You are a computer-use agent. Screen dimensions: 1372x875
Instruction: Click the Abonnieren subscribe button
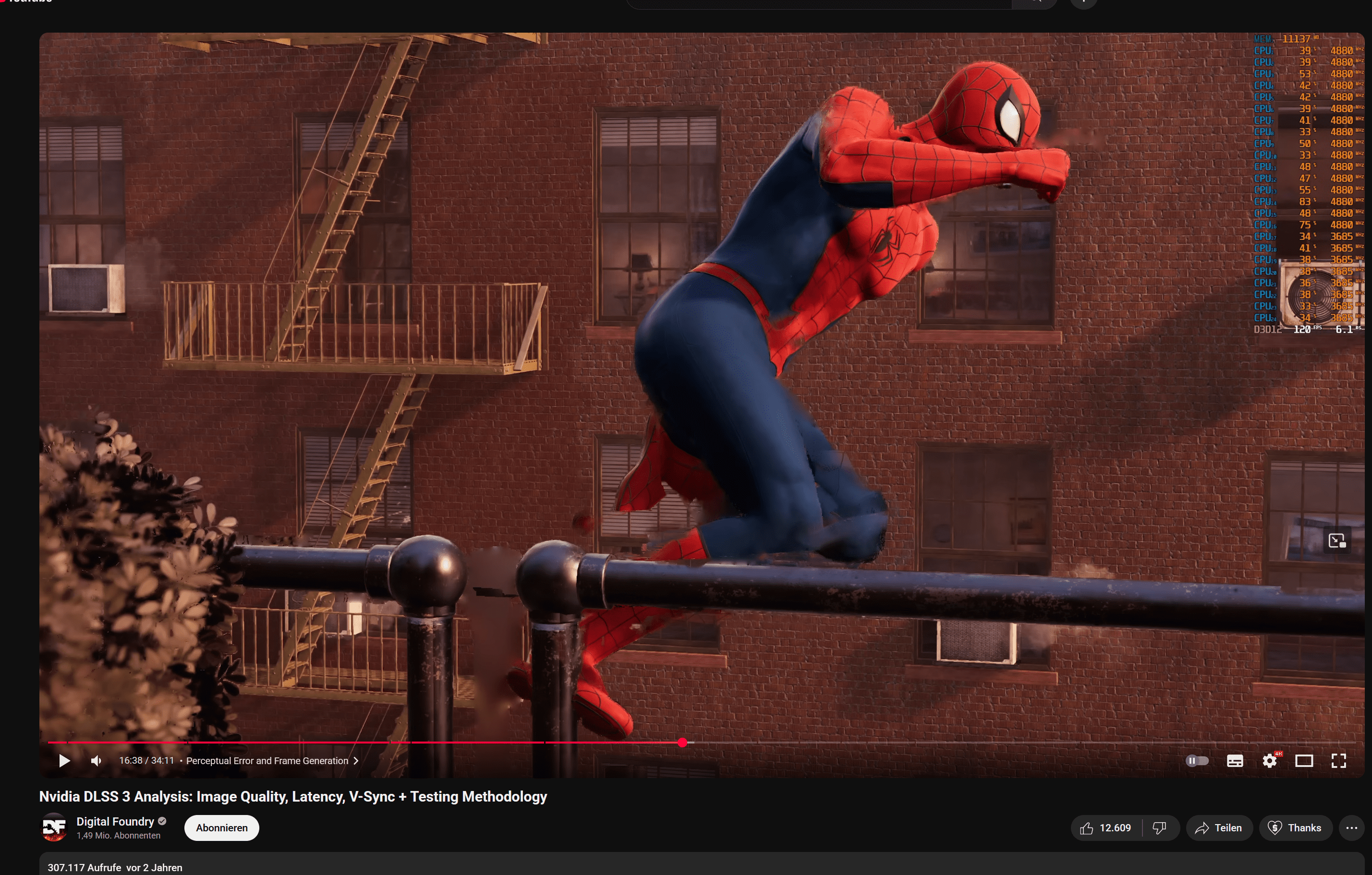222,828
